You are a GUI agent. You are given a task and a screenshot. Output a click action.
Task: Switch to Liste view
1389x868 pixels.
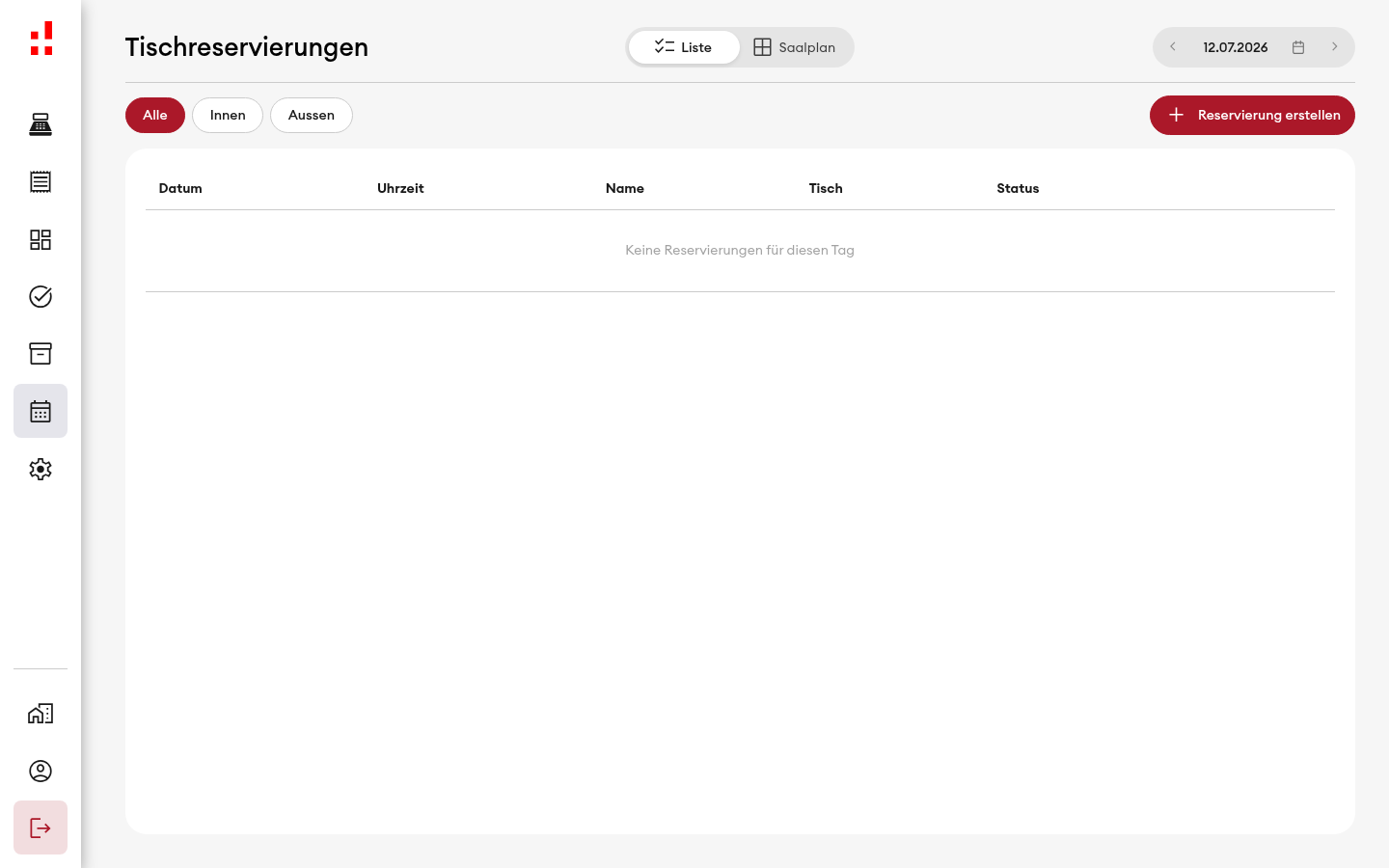click(x=684, y=47)
